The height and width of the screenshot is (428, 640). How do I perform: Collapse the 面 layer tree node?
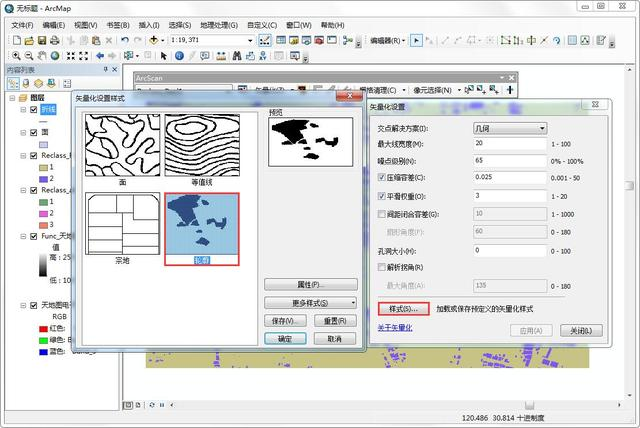[23, 132]
